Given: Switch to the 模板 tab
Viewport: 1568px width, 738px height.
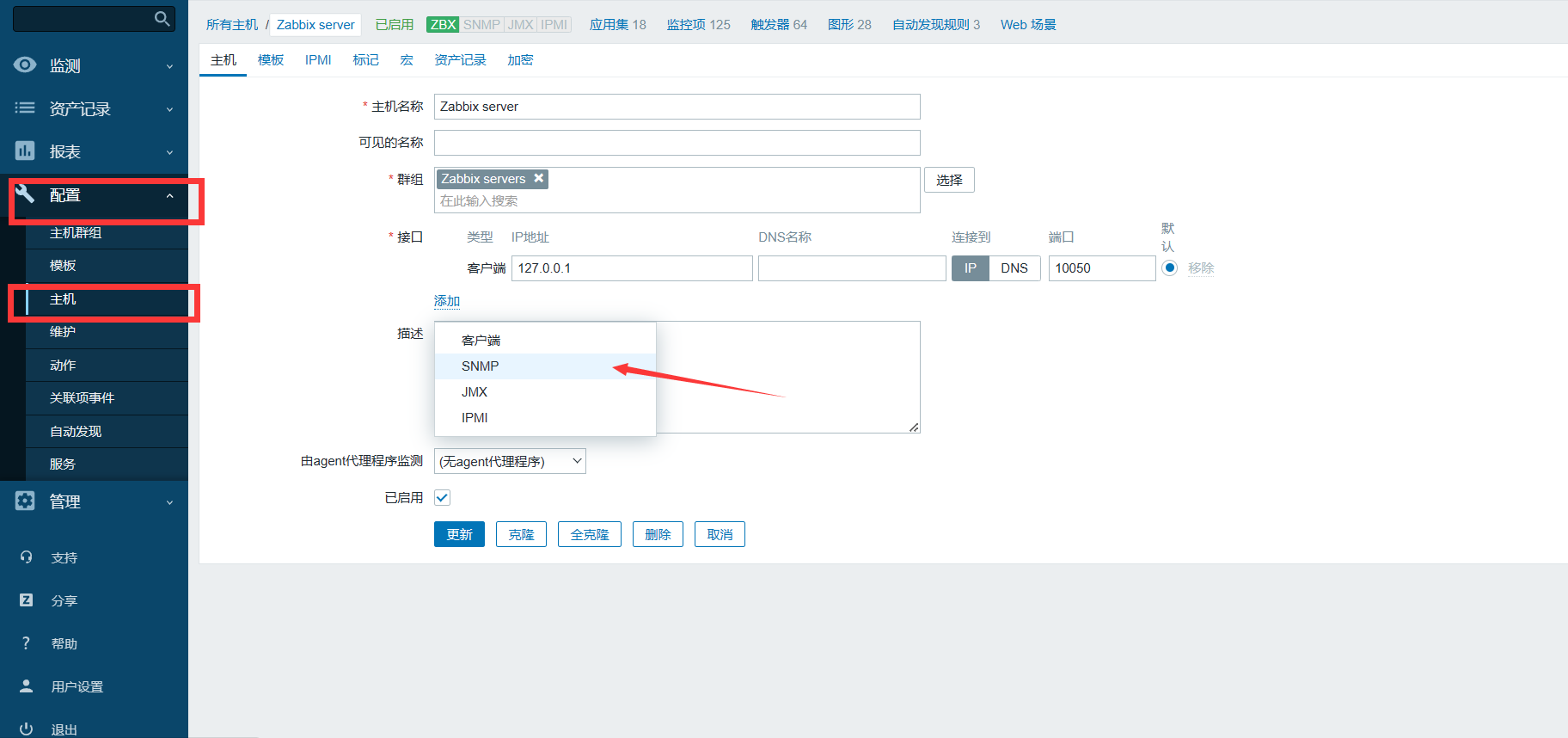Looking at the screenshot, I should coord(271,59).
